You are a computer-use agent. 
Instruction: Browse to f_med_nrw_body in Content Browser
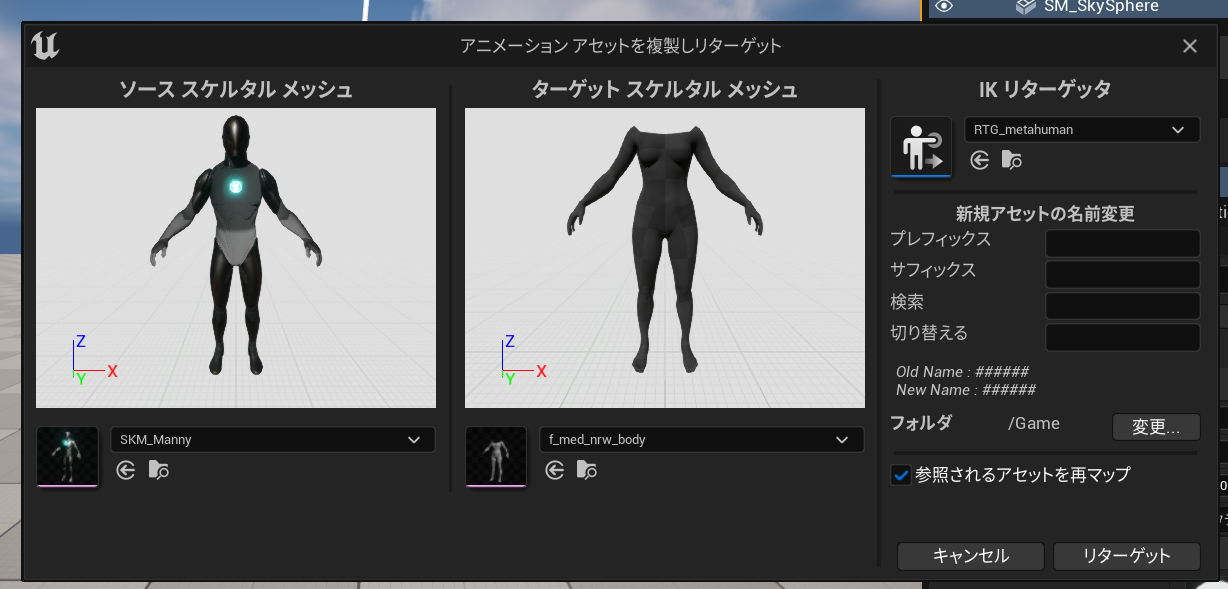[588, 470]
